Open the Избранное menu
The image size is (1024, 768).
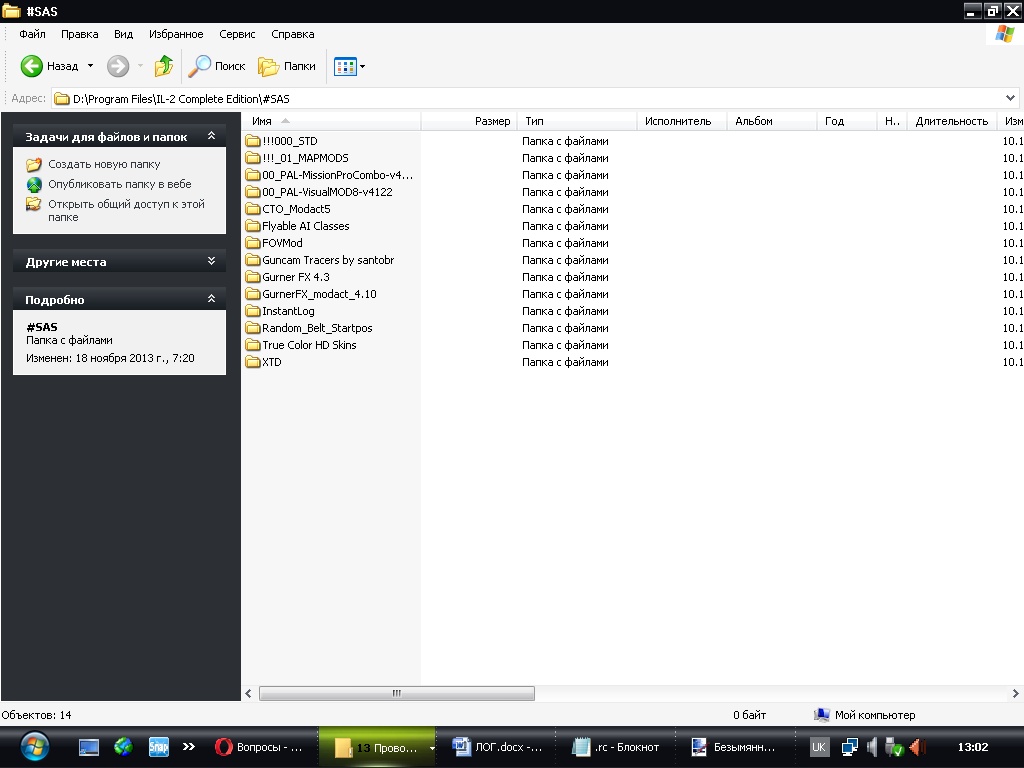176,34
